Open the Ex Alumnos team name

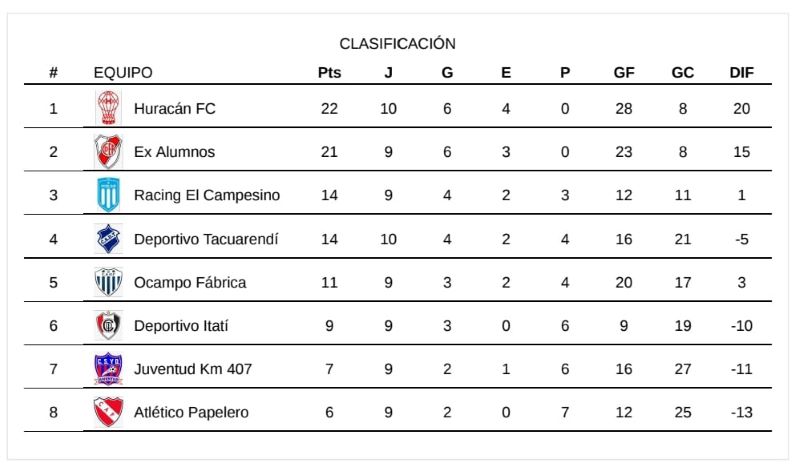point(175,152)
